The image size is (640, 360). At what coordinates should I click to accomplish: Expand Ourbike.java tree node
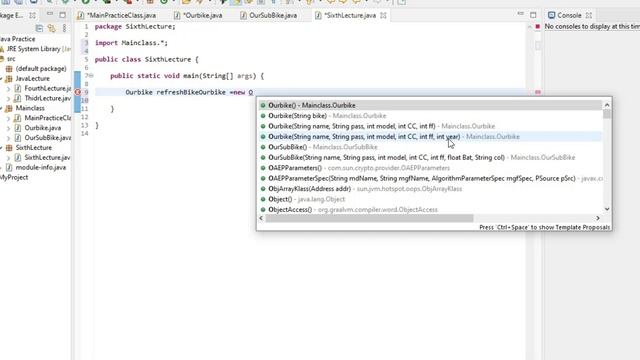tap(8, 128)
